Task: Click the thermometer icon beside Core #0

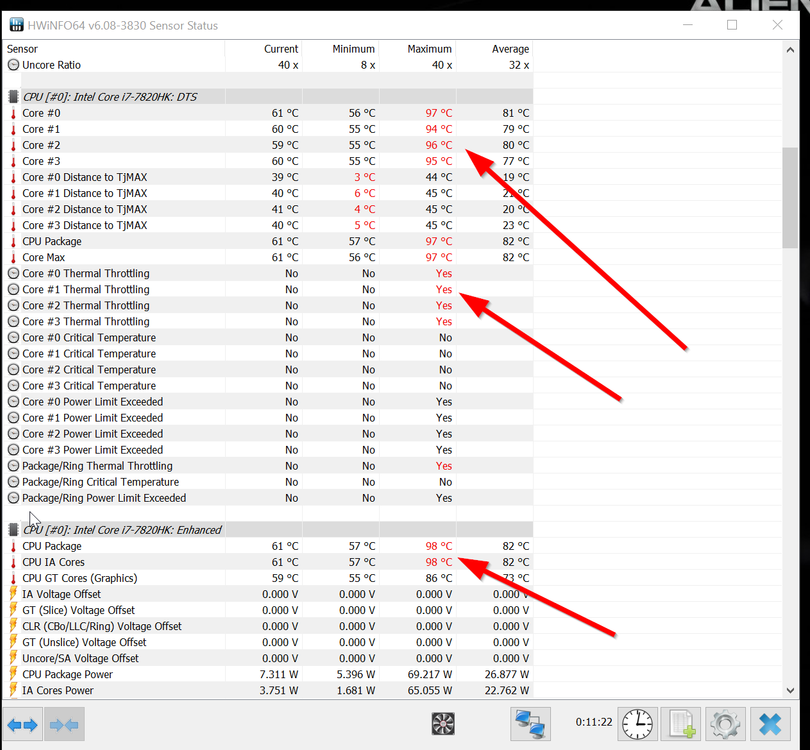Action: 13,113
